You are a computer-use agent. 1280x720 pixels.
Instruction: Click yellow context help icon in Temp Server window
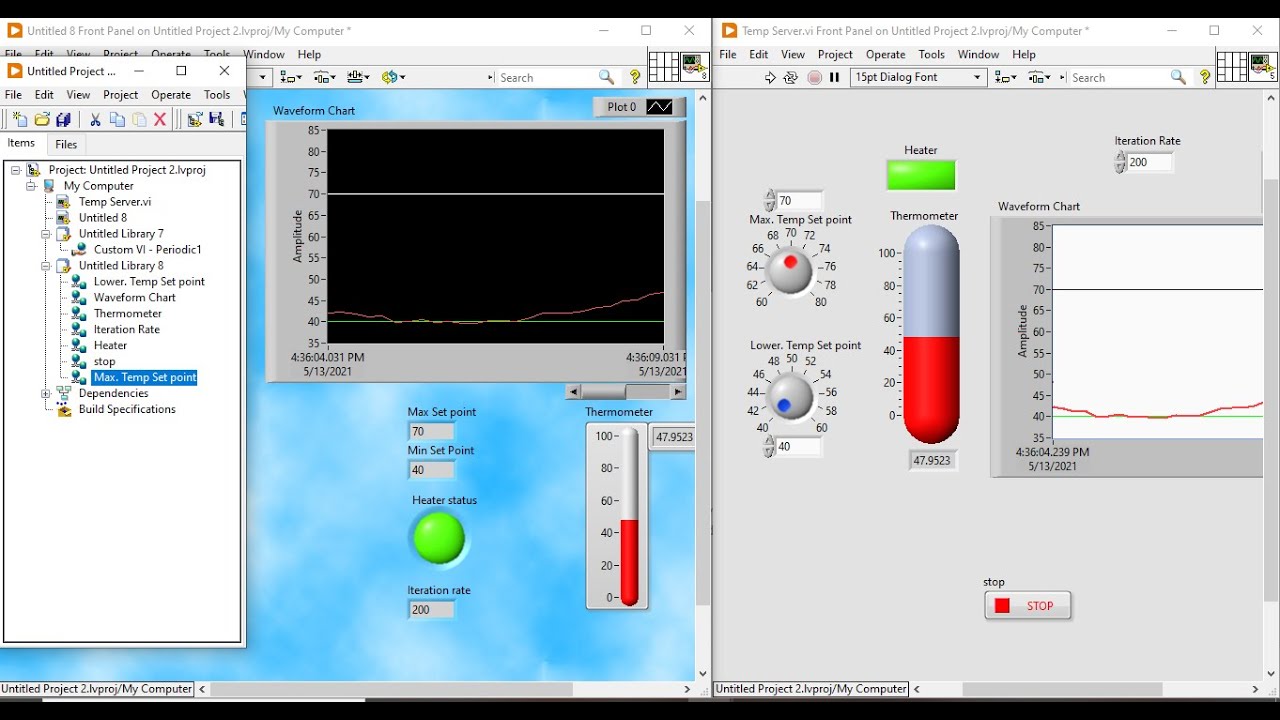pos(1206,77)
